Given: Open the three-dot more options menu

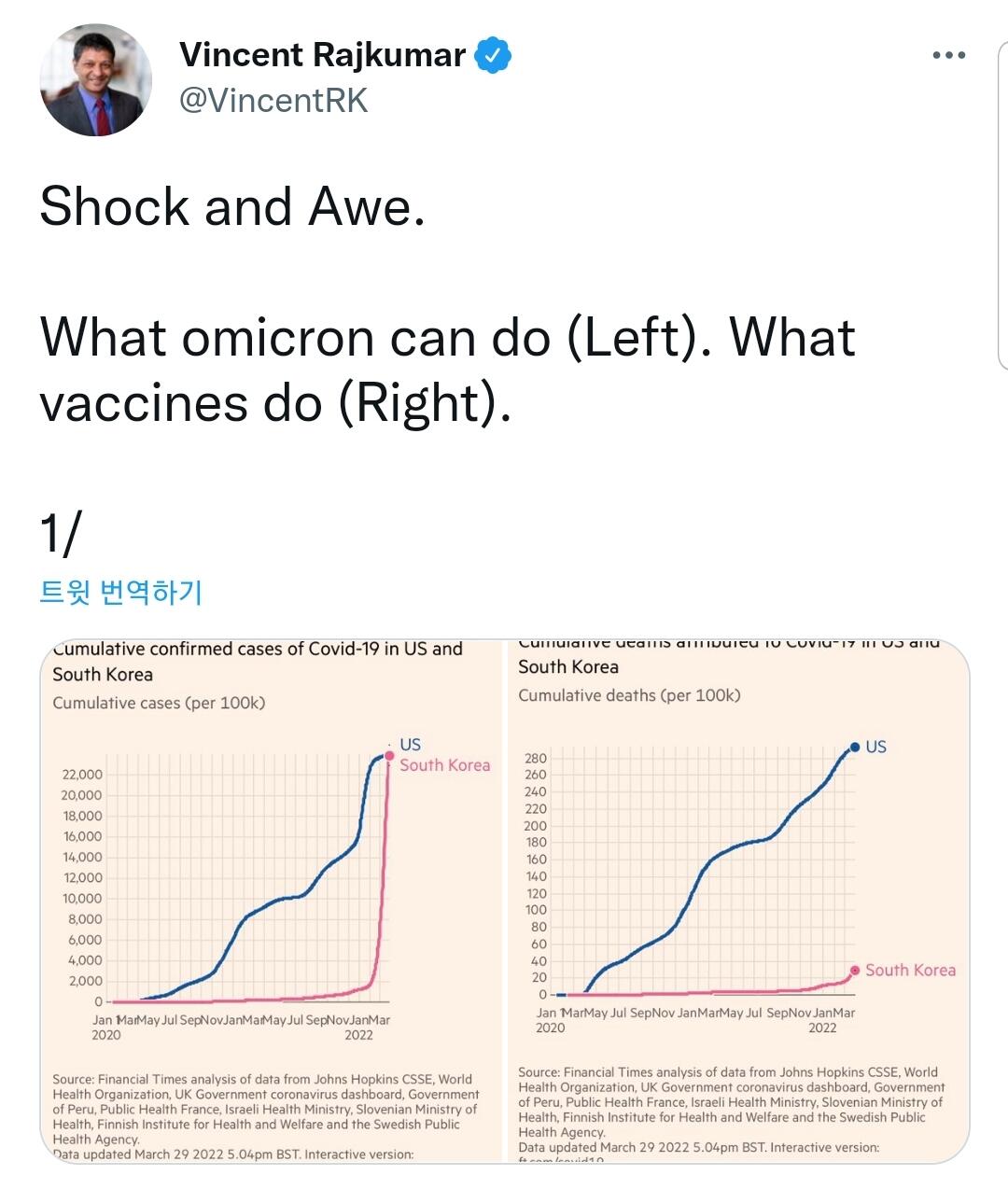Looking at the screenshot, I should [x=948, y=56].
